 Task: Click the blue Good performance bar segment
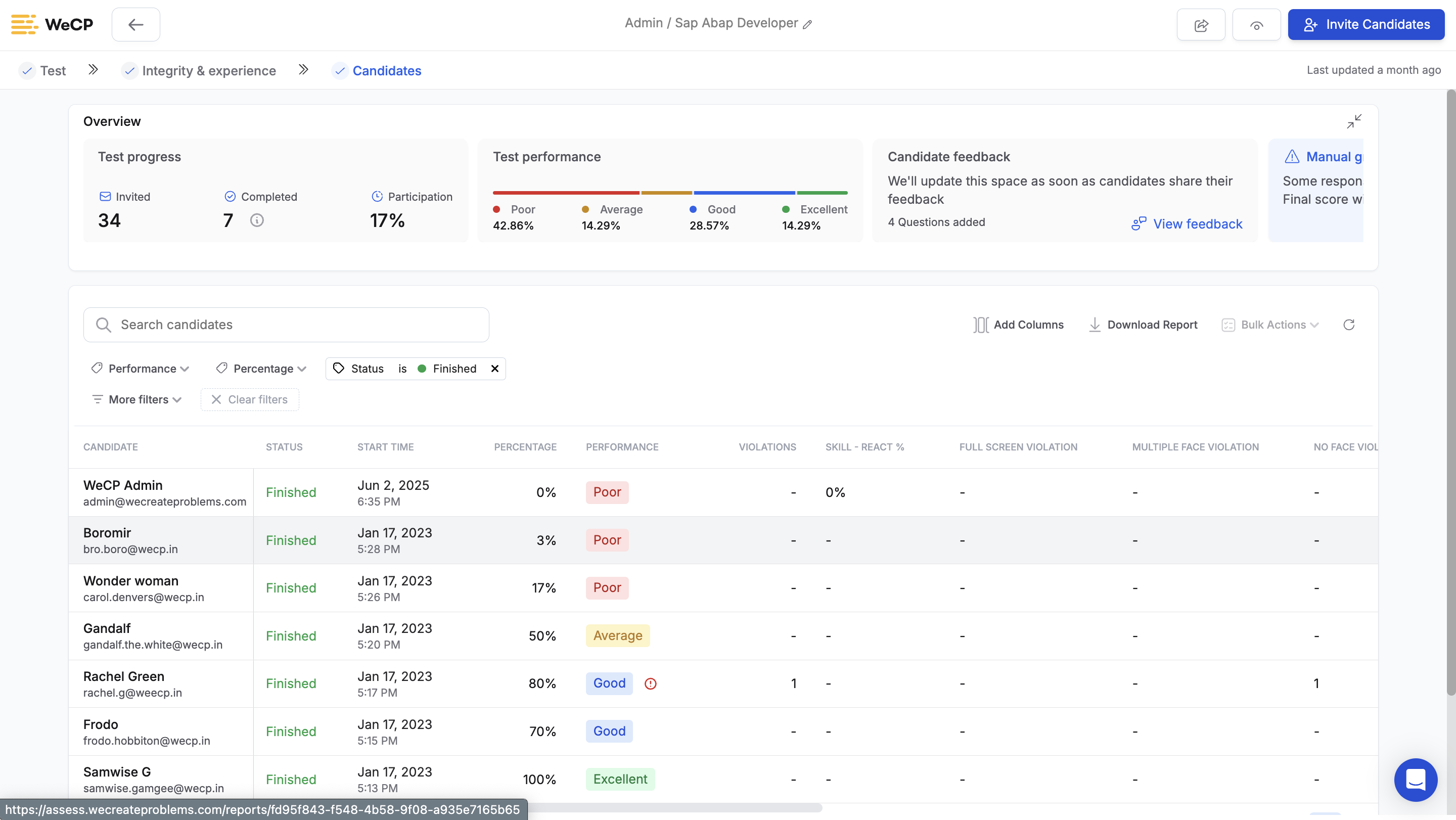click(x=744, y=193)
